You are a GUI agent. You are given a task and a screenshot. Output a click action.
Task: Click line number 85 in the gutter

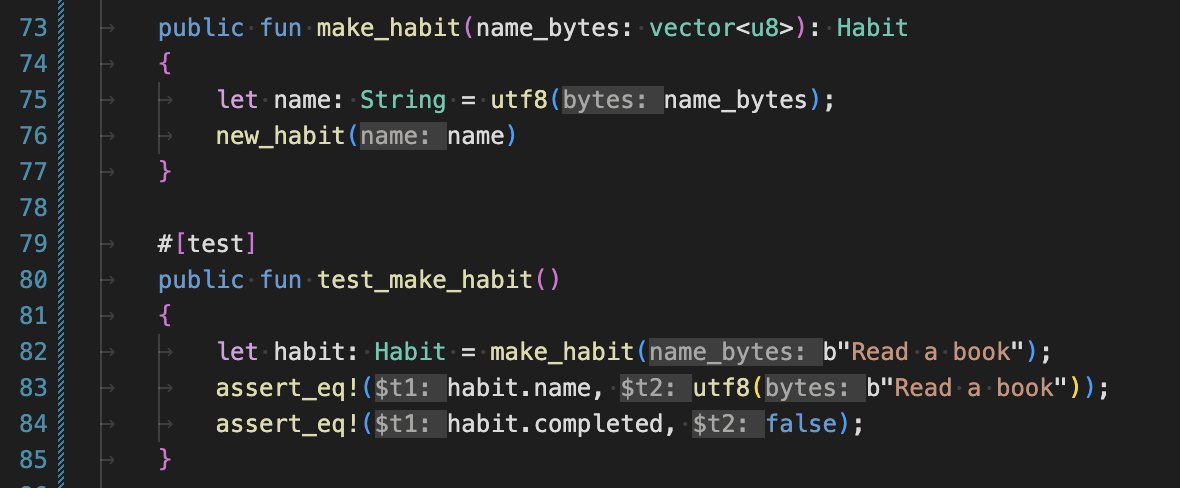32,459
